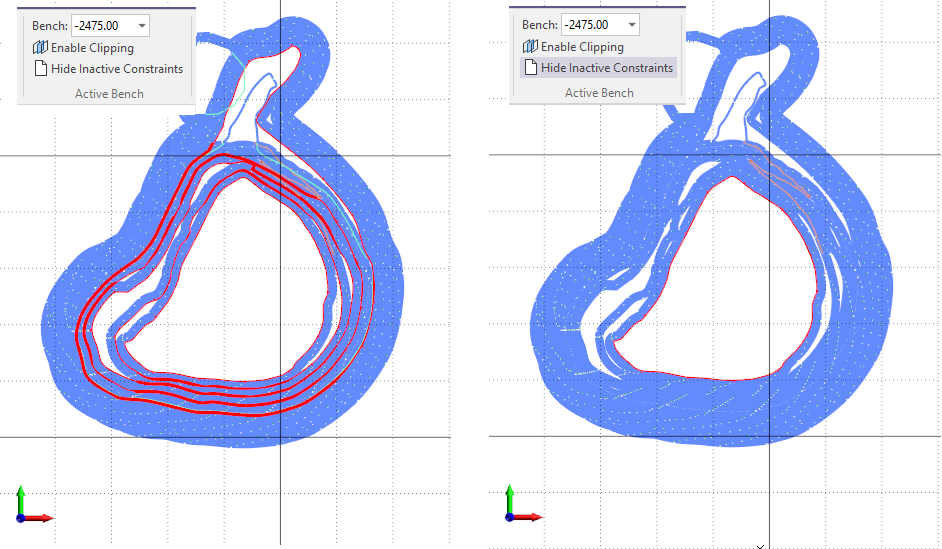Toggle Enable Clipping label in right panel
Screen dimensions: 942x549
click(x=582, y=47)
